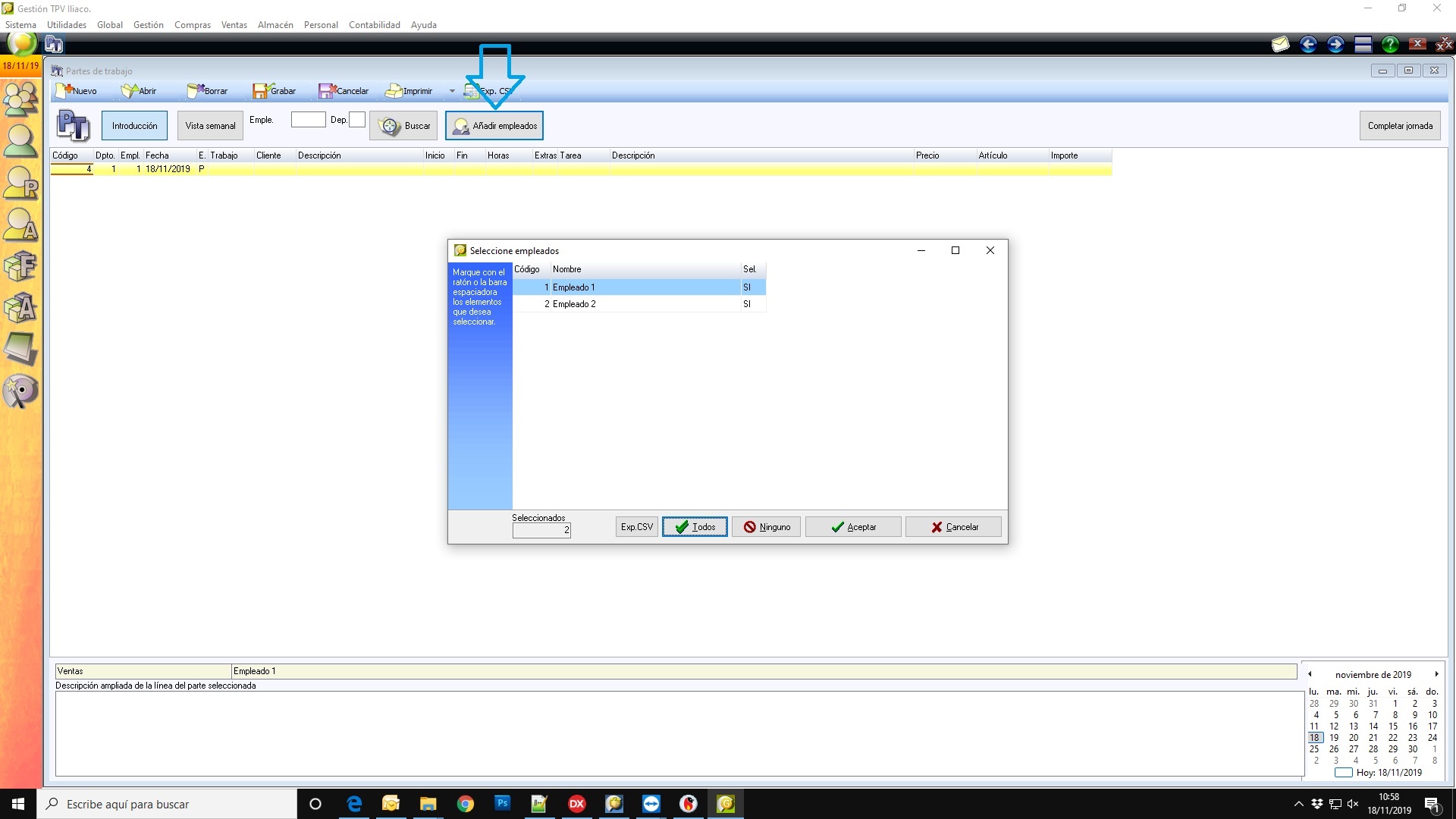This screenshot has height=819, width=1456.
Task: Switch to Vista semanal view
Action: point(210,126)
